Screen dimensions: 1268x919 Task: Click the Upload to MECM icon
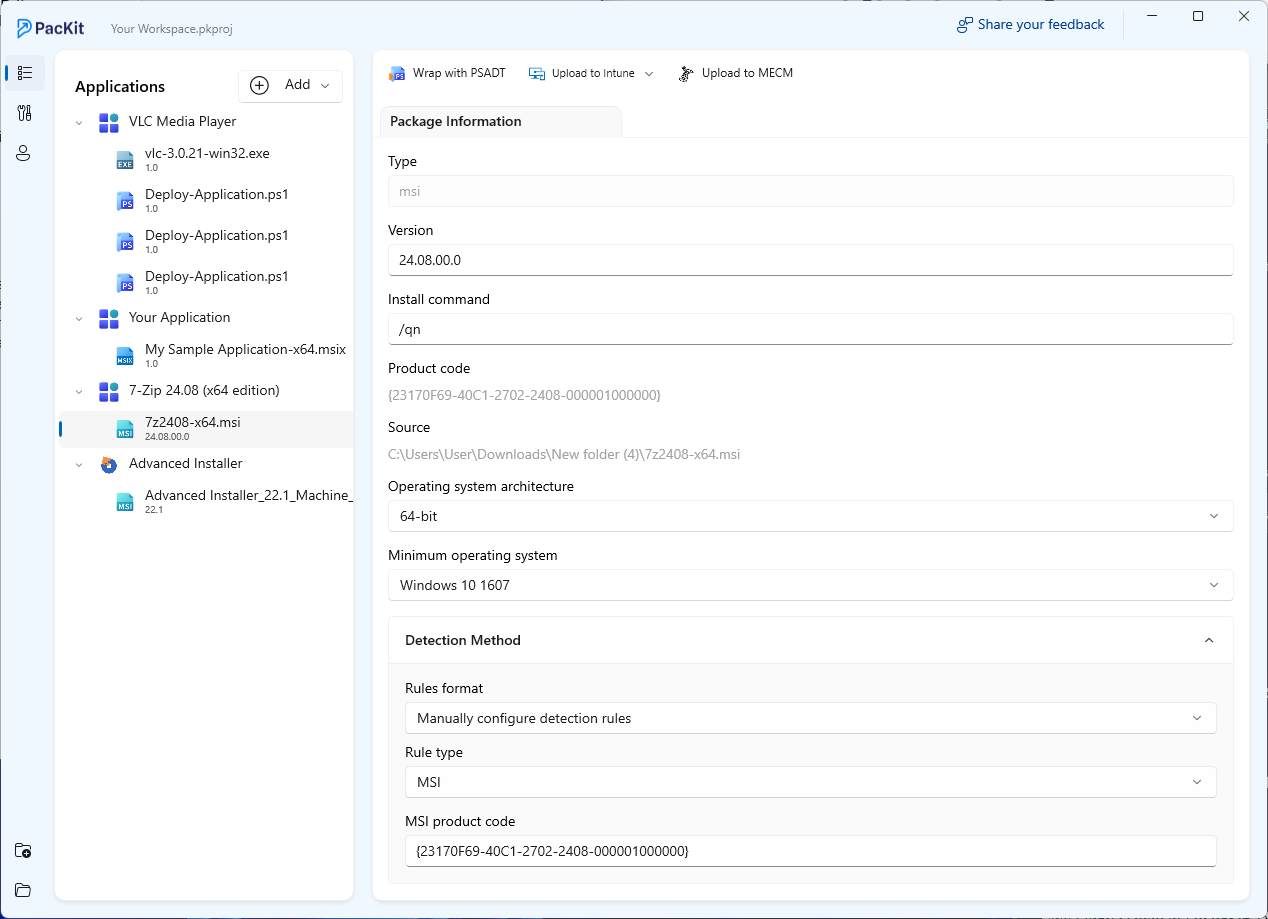(x=686, y=73)
